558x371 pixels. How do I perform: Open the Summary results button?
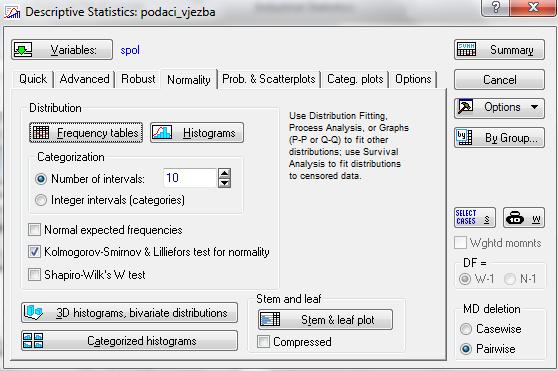coord(499,49)
